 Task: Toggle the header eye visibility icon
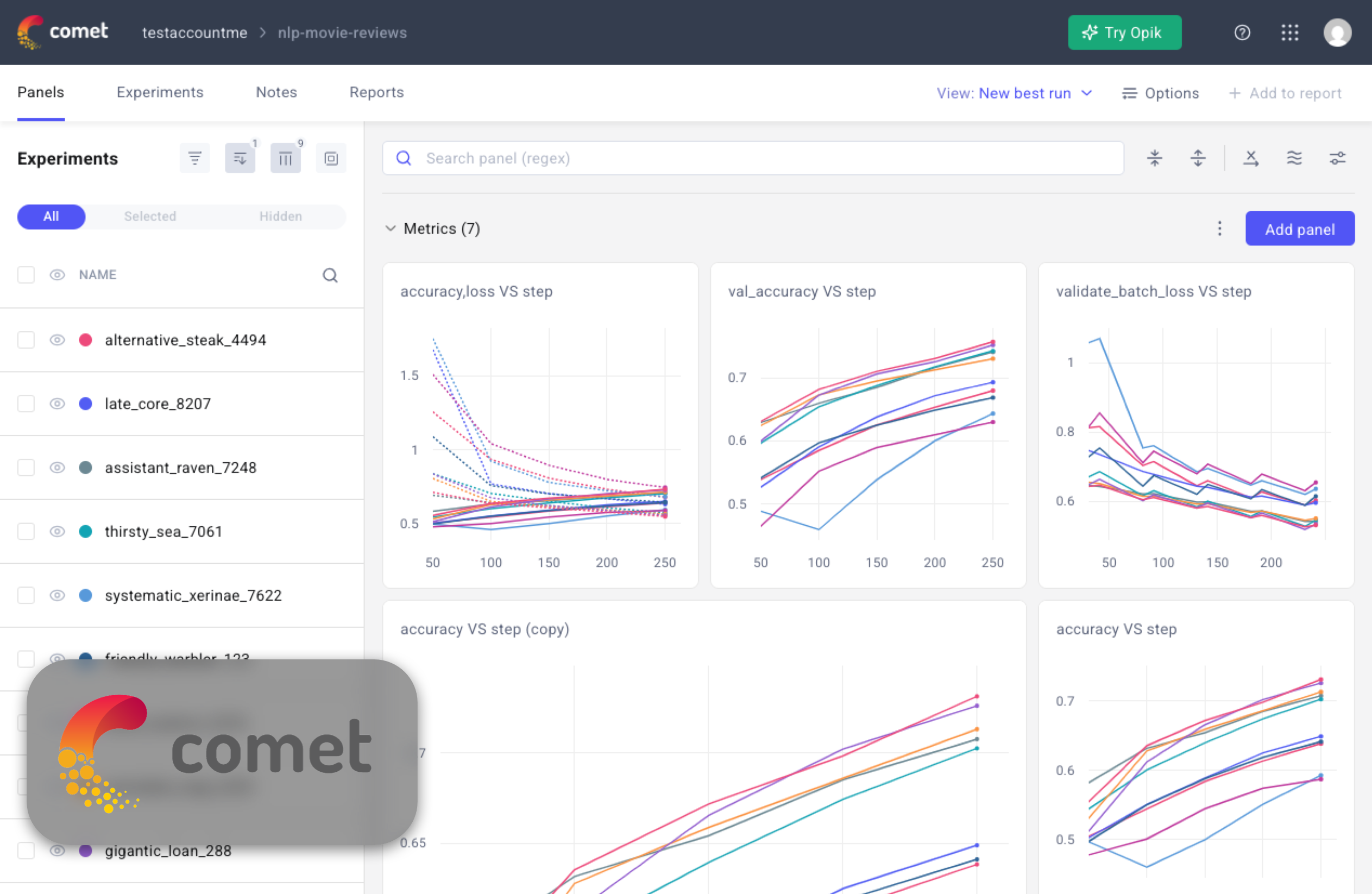pyautogui.click(x=57, y=275)
